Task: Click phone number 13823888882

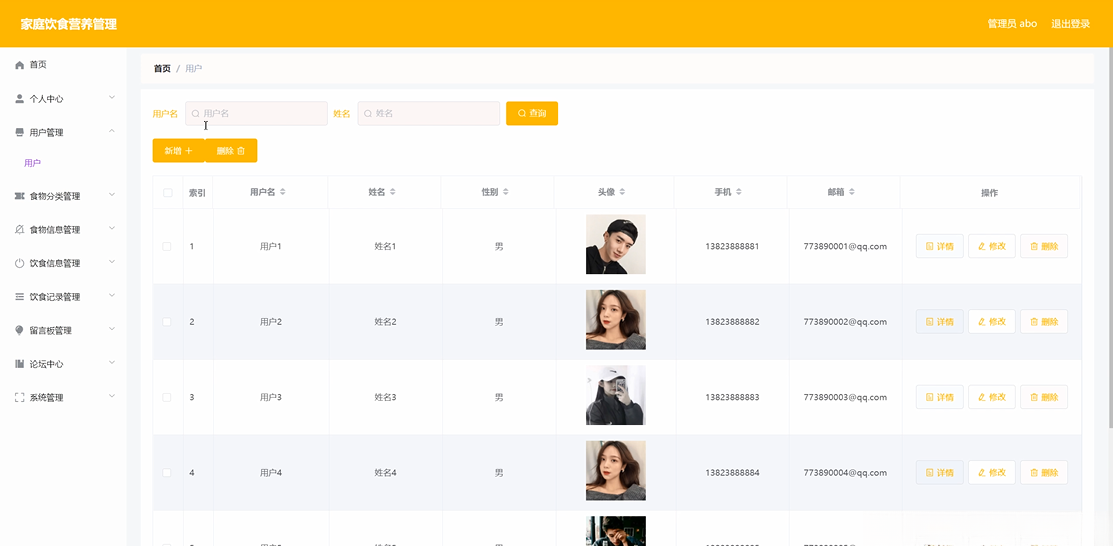Action: [732, 322]
